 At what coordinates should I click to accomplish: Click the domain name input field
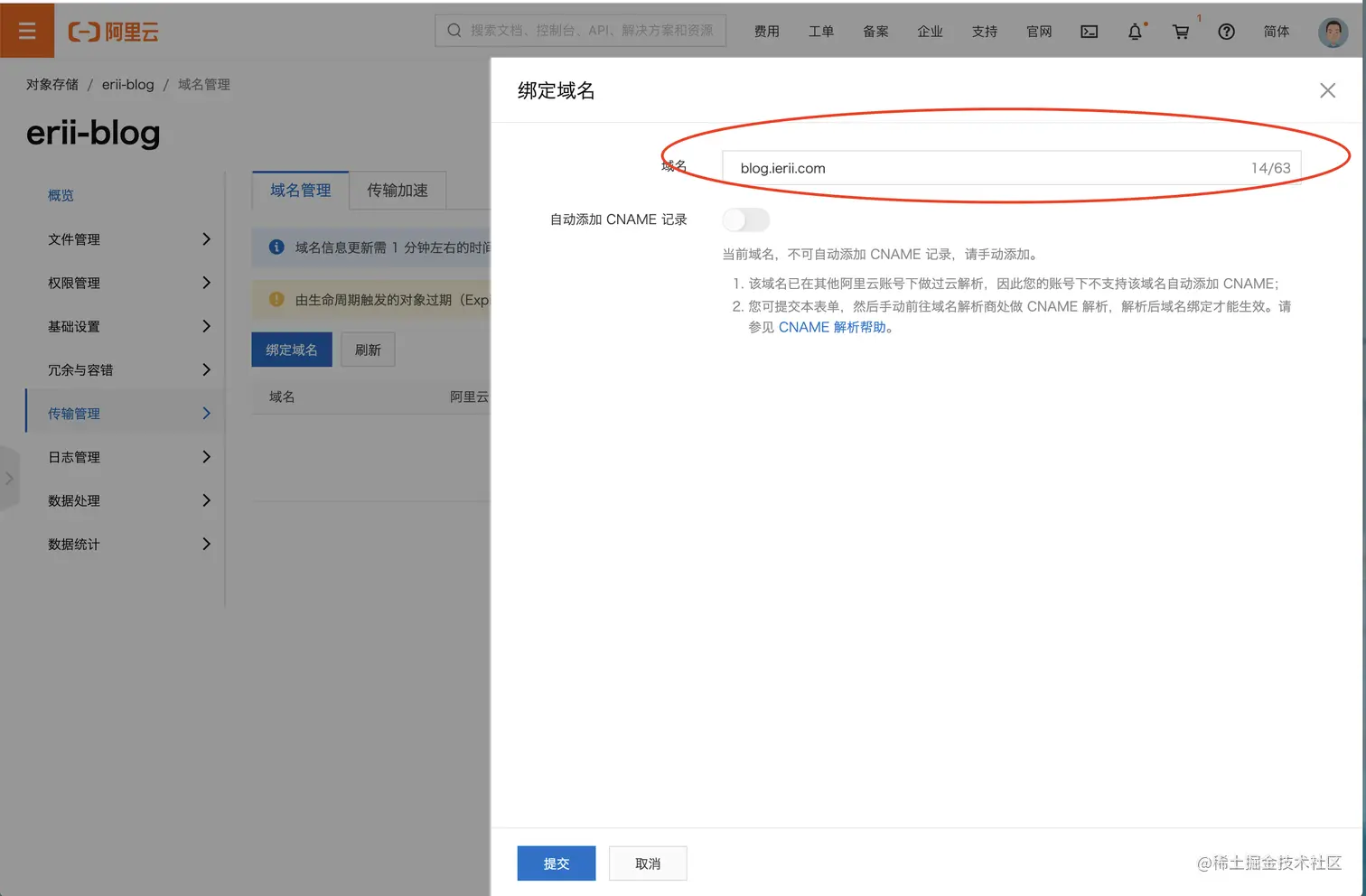pyautogui.click(x=1011, y=168)
